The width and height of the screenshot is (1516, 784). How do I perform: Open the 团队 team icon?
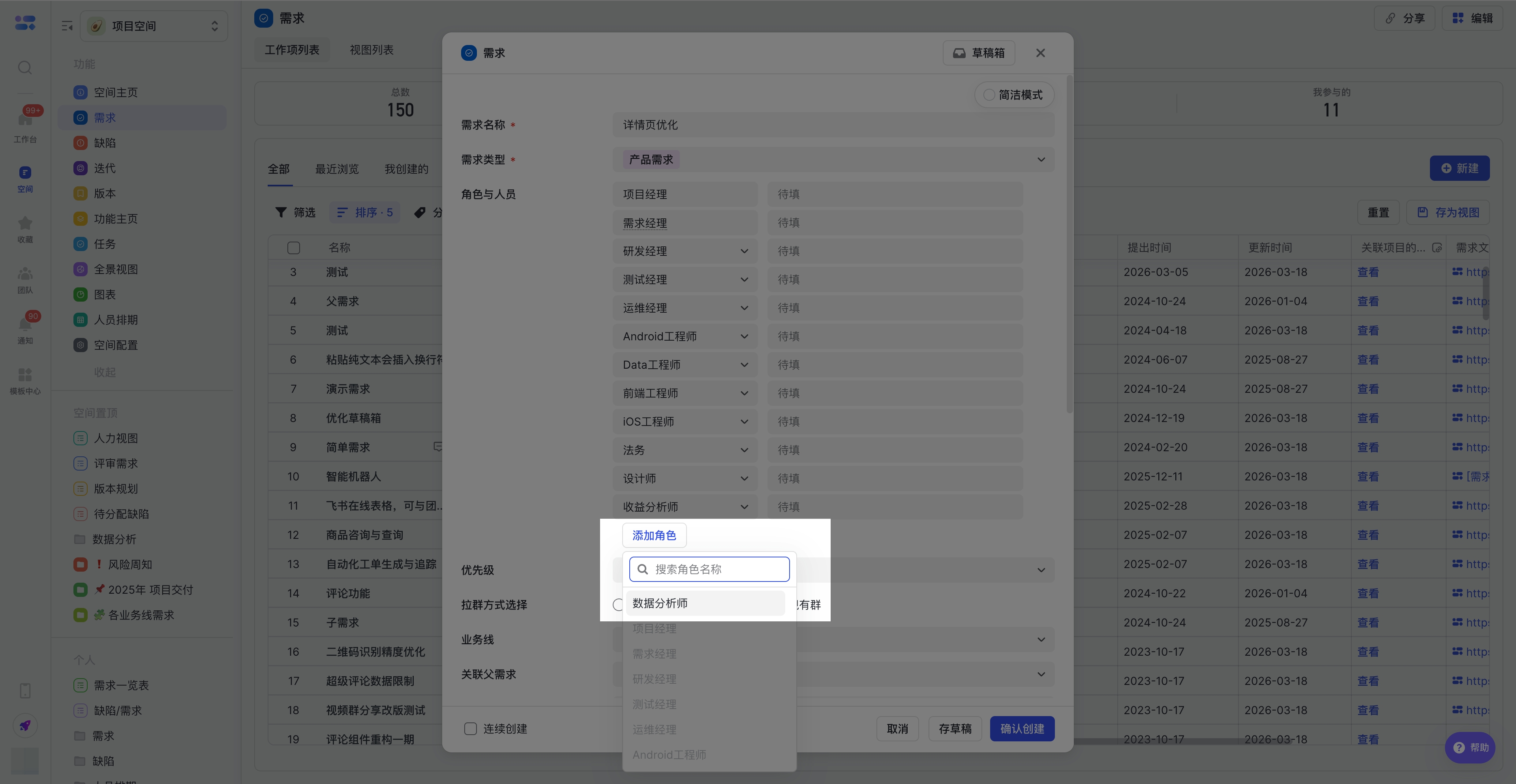coord(25,280)
